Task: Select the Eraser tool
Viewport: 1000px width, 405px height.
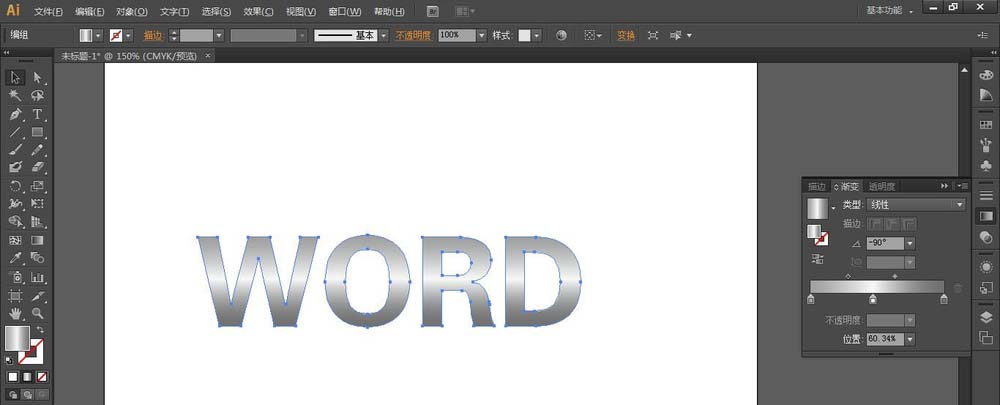Action: pyautogui.click(x=38, y=167)
